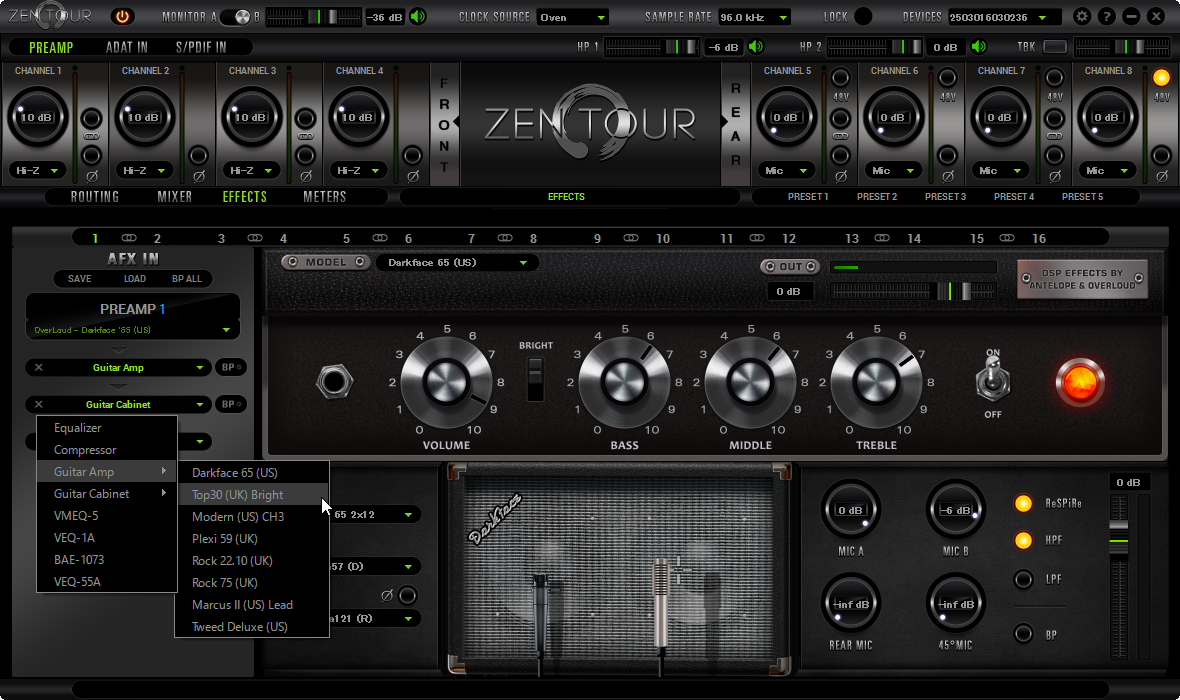Click Channel 8 phase invert icon
The image size is (1180, 700).
click(x=1162, y=177)
